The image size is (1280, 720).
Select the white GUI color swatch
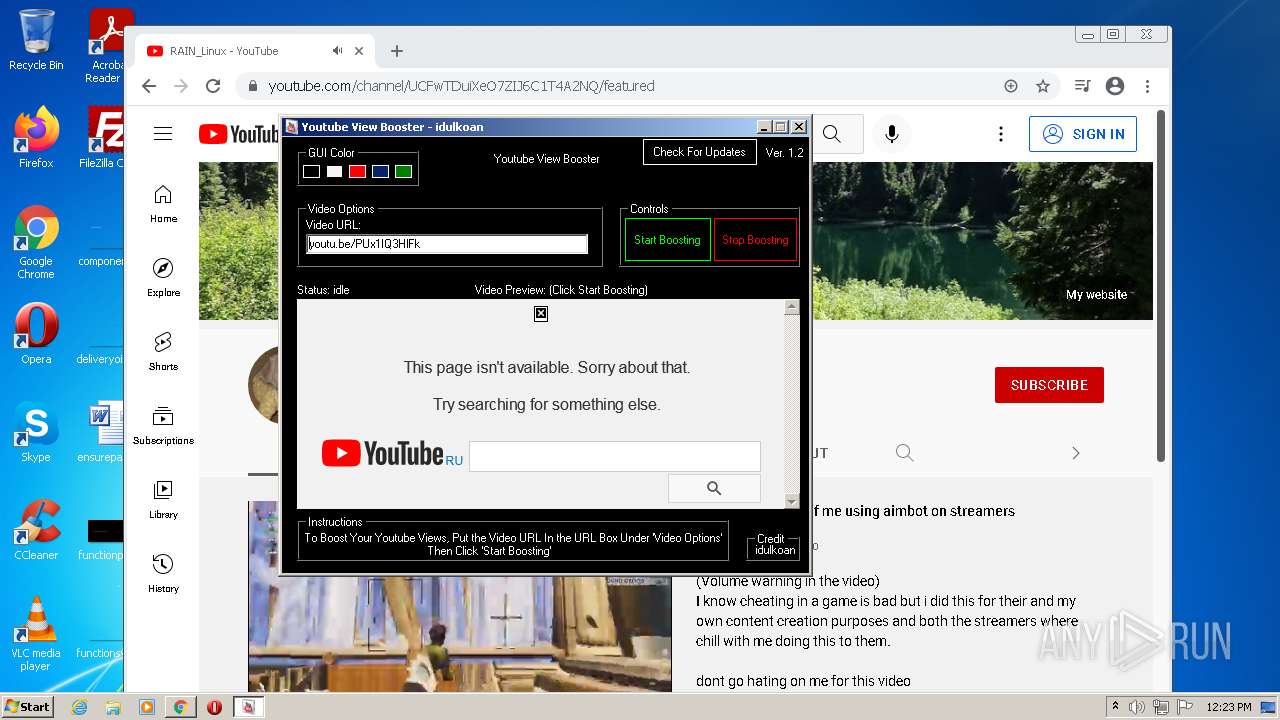point(334,172)
